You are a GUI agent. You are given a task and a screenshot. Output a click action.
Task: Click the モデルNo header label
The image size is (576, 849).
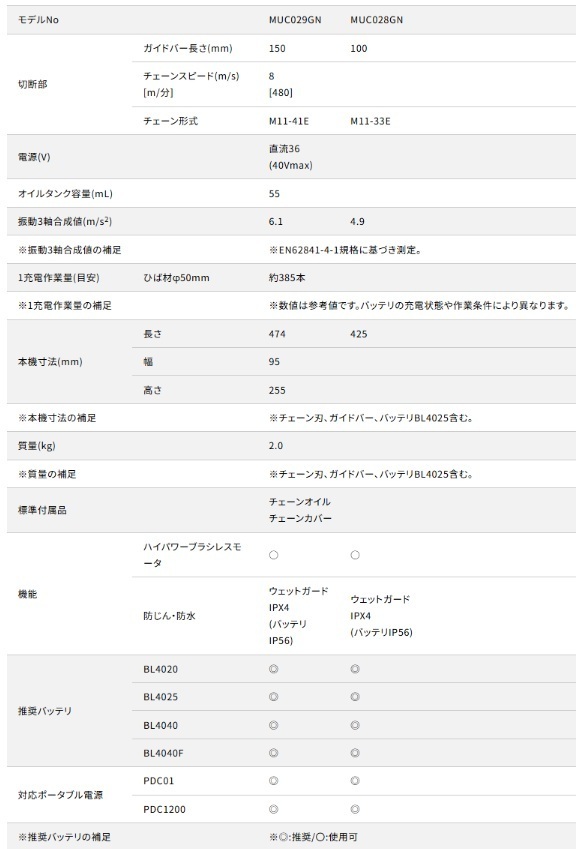click(38, 20)
